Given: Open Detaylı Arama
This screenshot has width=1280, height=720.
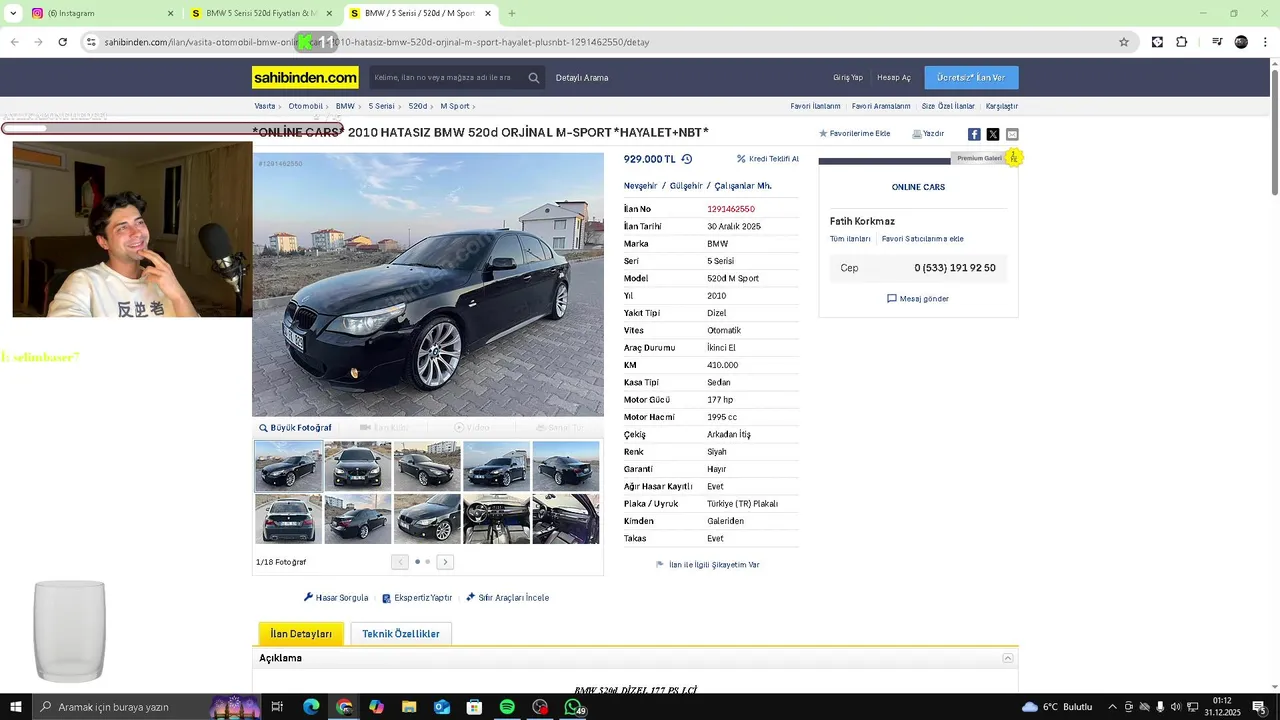Looking at the screenshot, I should pyautogui.click(x=582, y=78).
